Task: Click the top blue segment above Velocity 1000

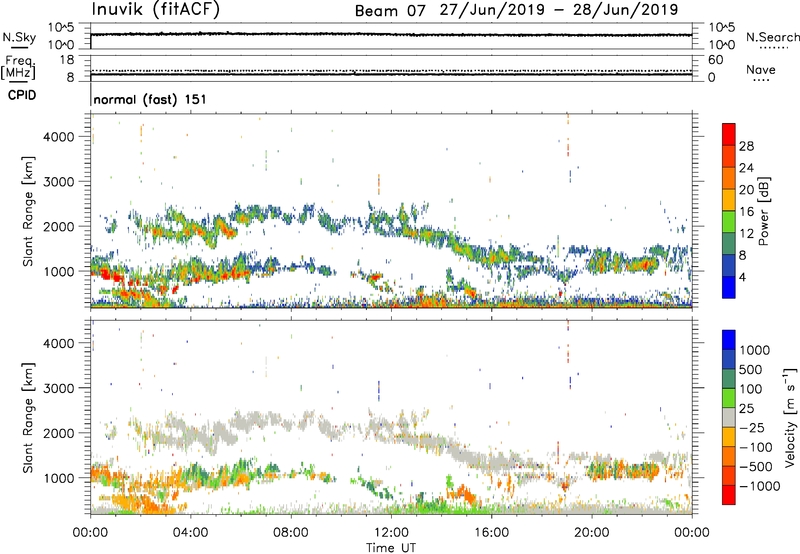Action: pyautogui.click(x=729, y=340)
